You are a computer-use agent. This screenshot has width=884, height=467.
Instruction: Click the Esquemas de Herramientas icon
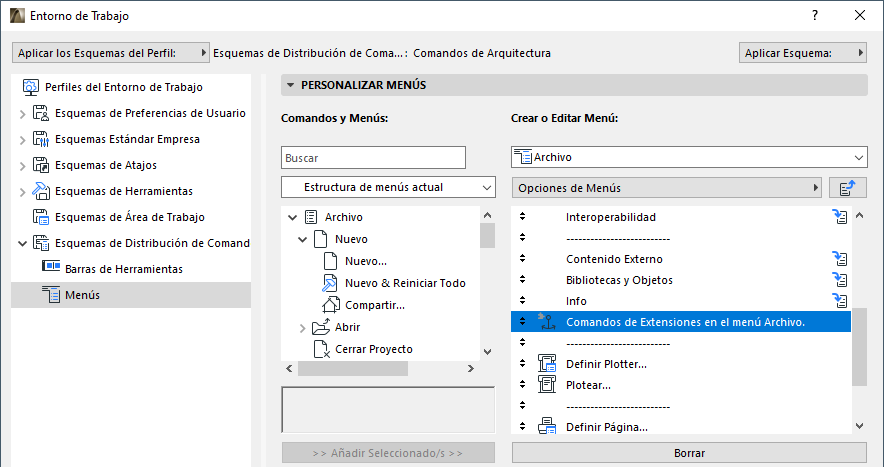[x=41, y=191]
